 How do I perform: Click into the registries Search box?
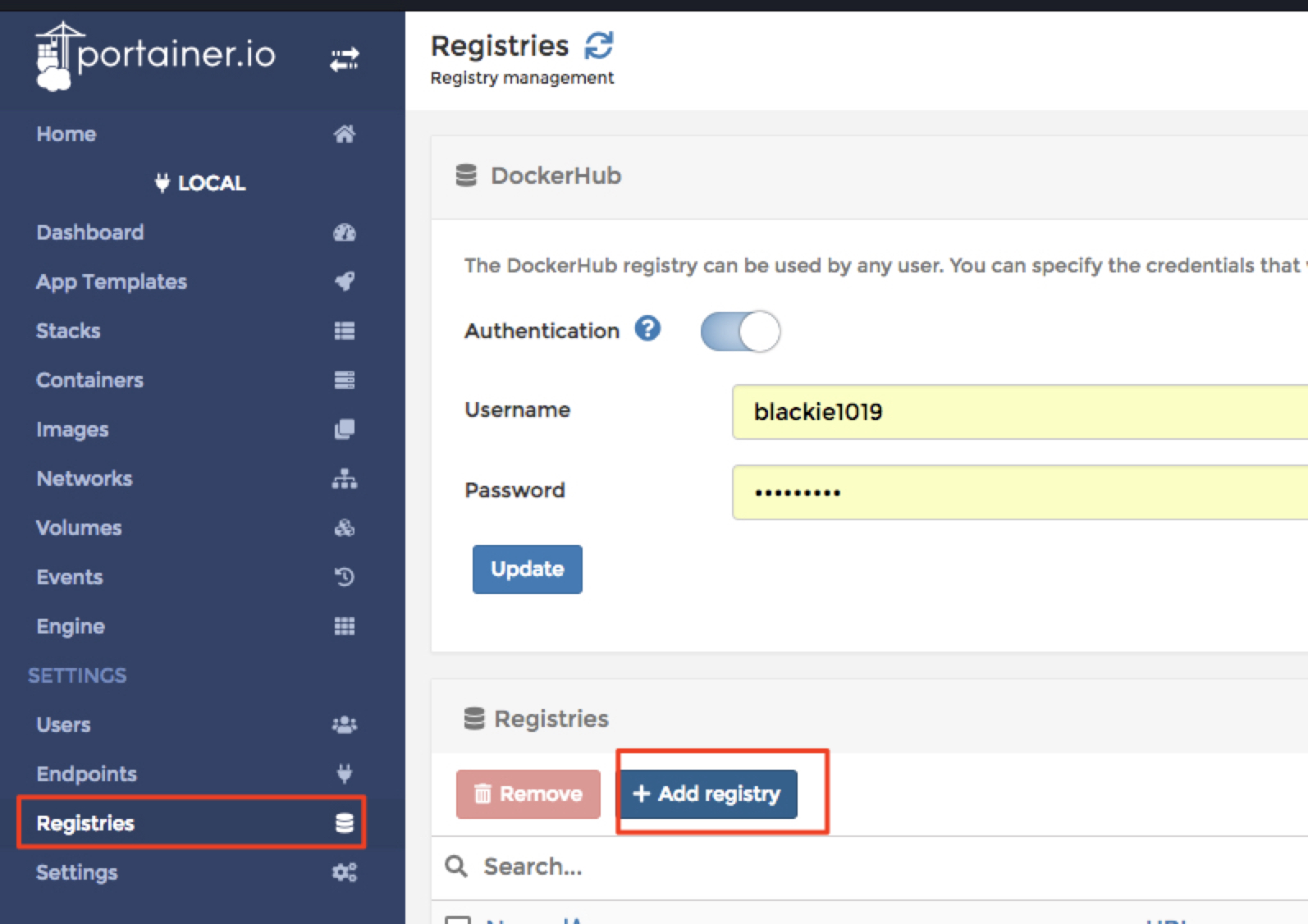[x=739, y=867]
